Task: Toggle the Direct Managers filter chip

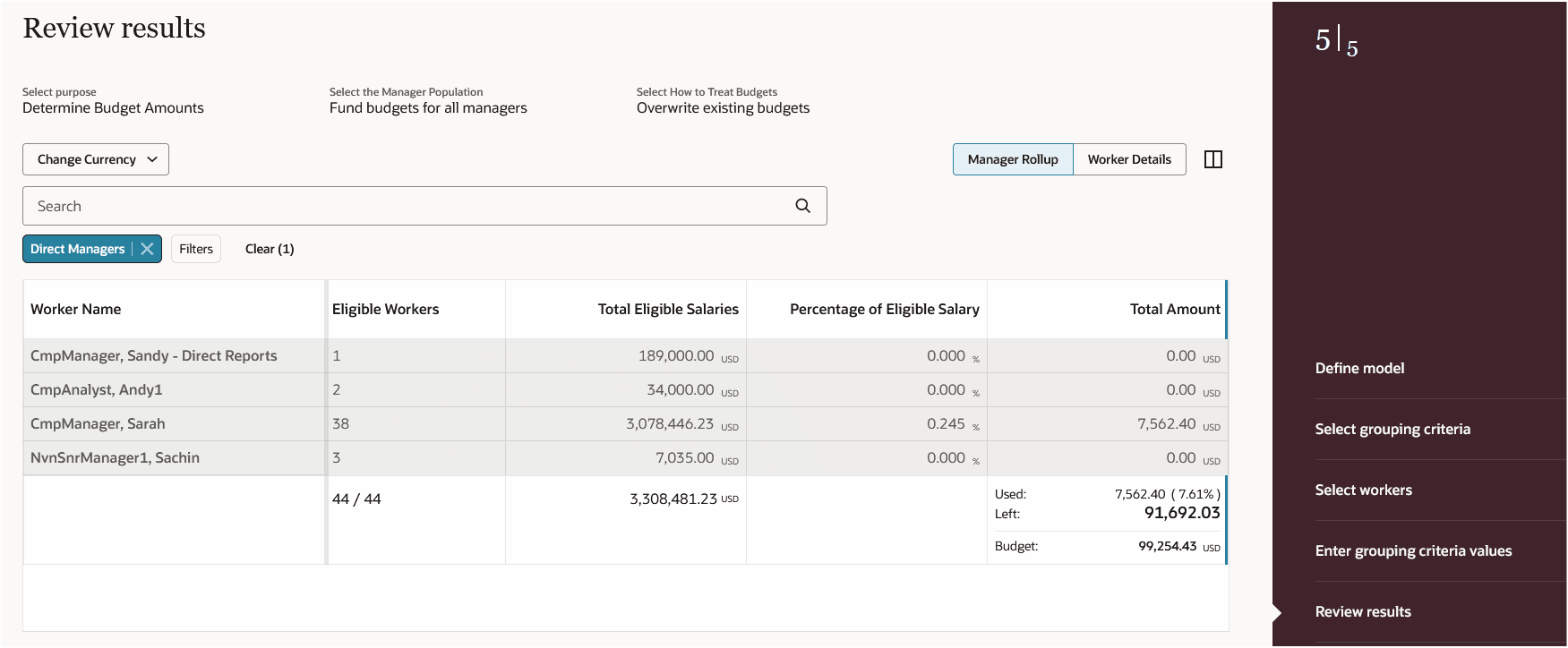Action: point(78,249)
